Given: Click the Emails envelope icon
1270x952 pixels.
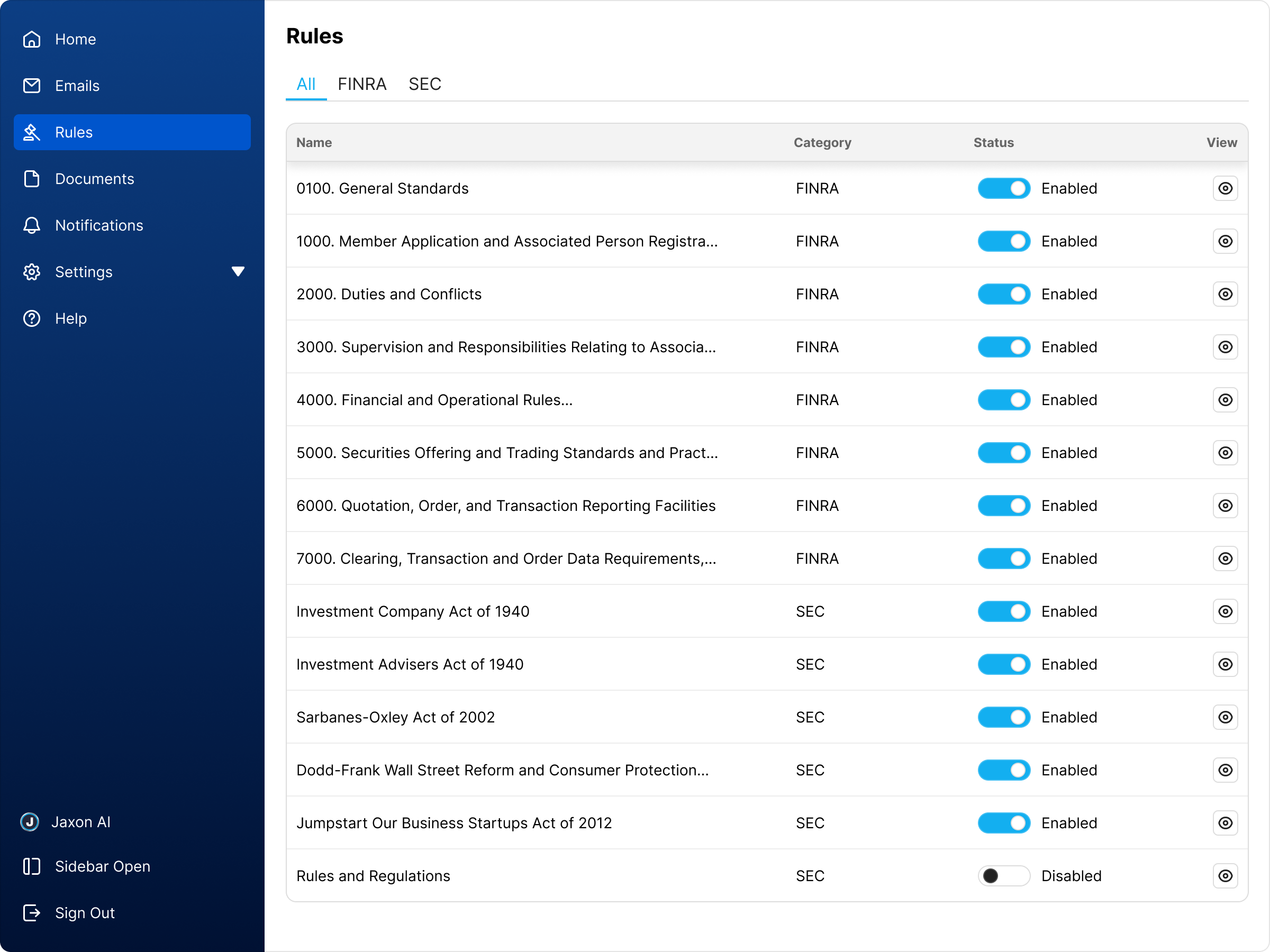Looking at the screenshot, I should (32, 86).
